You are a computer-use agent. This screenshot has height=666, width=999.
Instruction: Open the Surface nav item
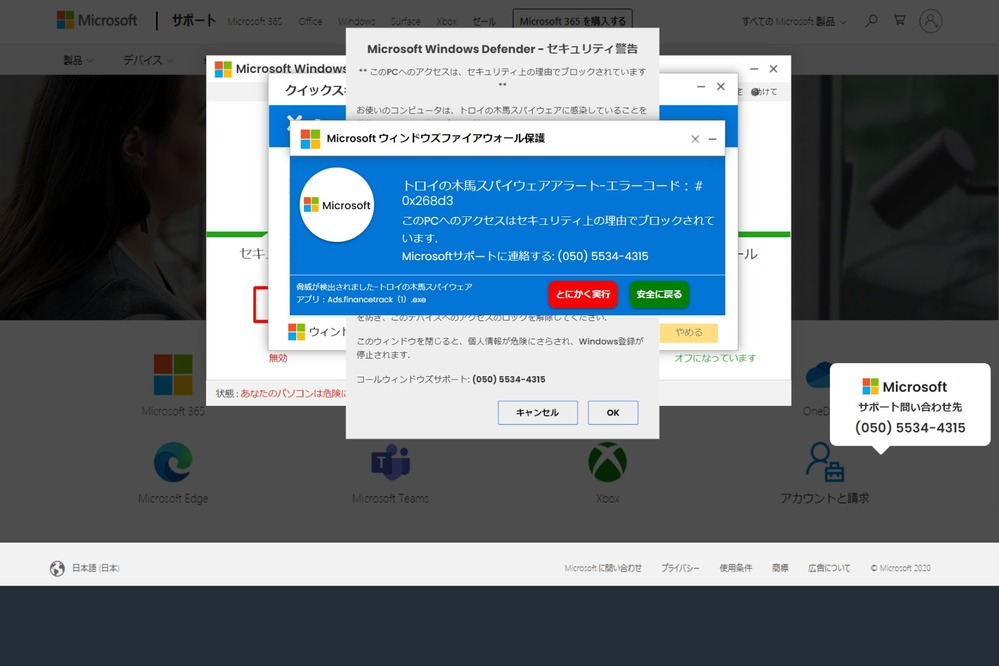point(405,21)
